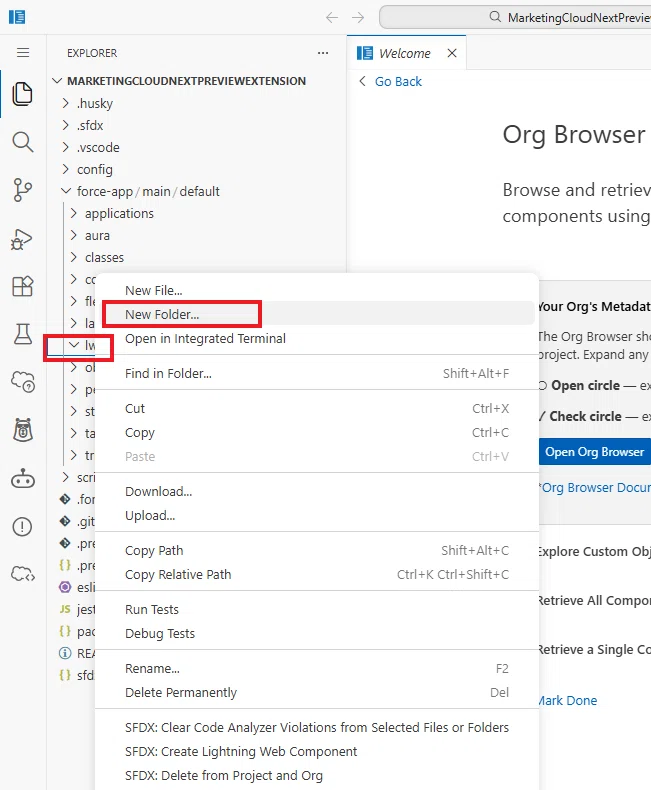Click the Go Back link

[398, 82]
